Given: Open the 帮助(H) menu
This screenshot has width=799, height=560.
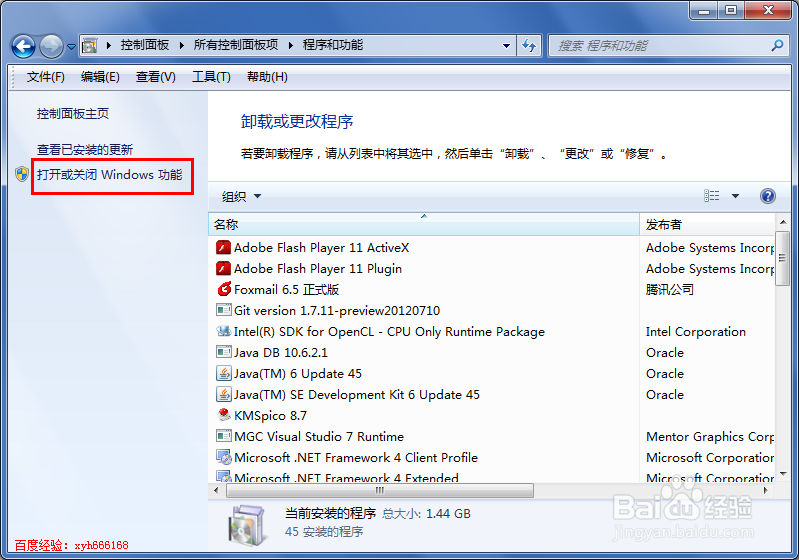Looking at the screenshot, I should (x=267, y=77).
